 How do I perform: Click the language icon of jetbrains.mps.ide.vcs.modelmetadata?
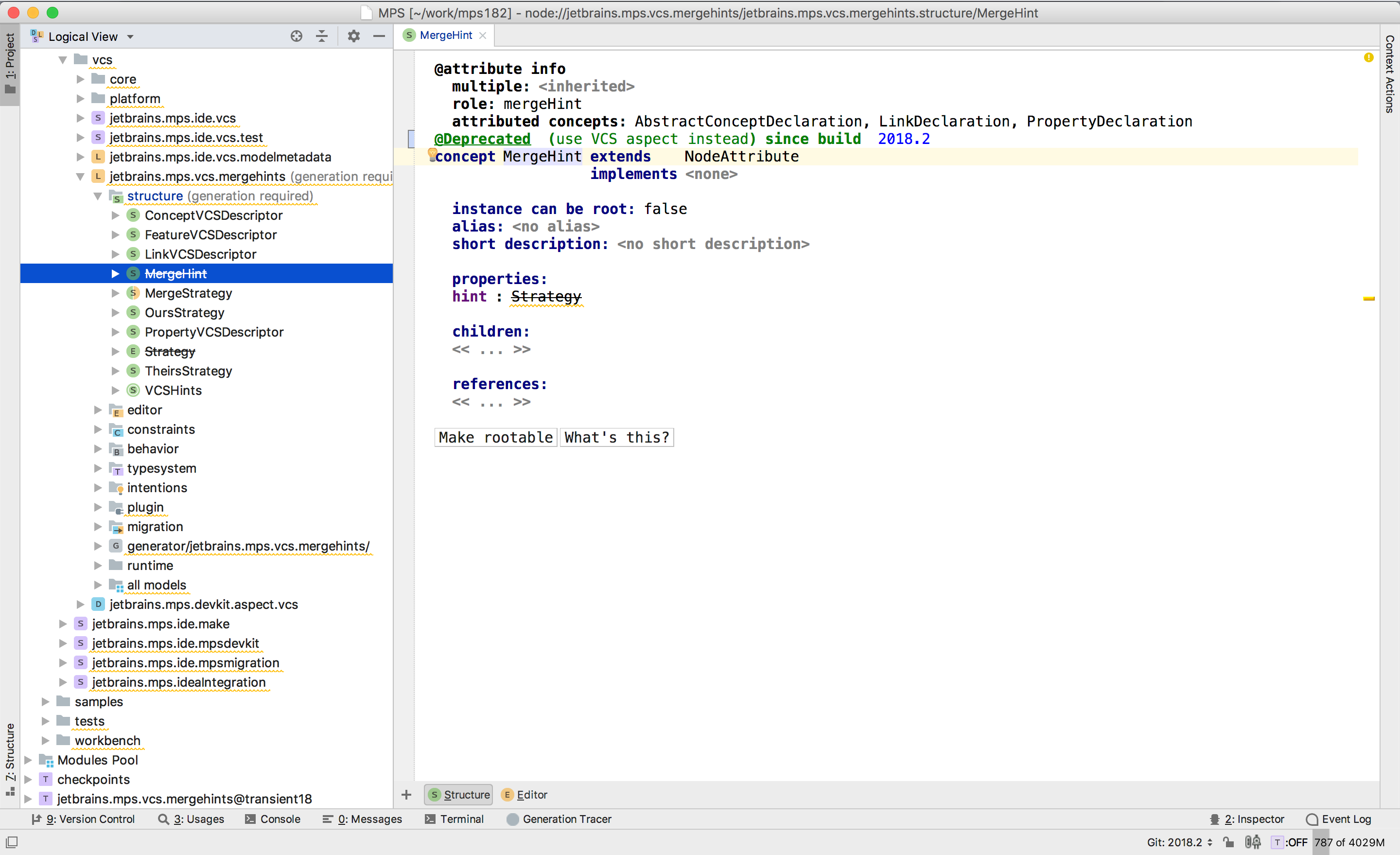click(98, 157)
